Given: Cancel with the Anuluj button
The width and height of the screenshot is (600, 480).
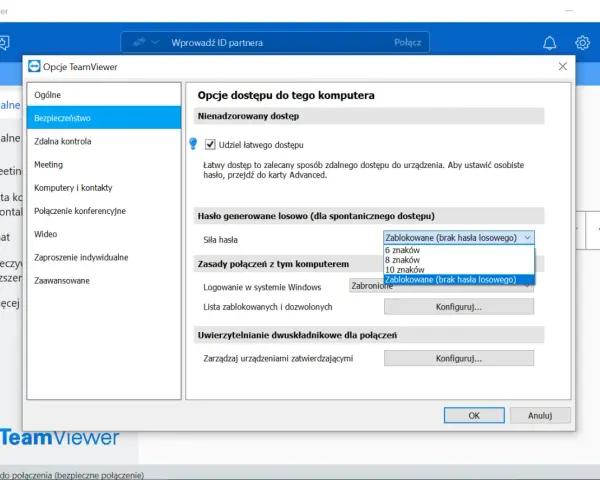Looking at the screenshot, I should (540, 415).
